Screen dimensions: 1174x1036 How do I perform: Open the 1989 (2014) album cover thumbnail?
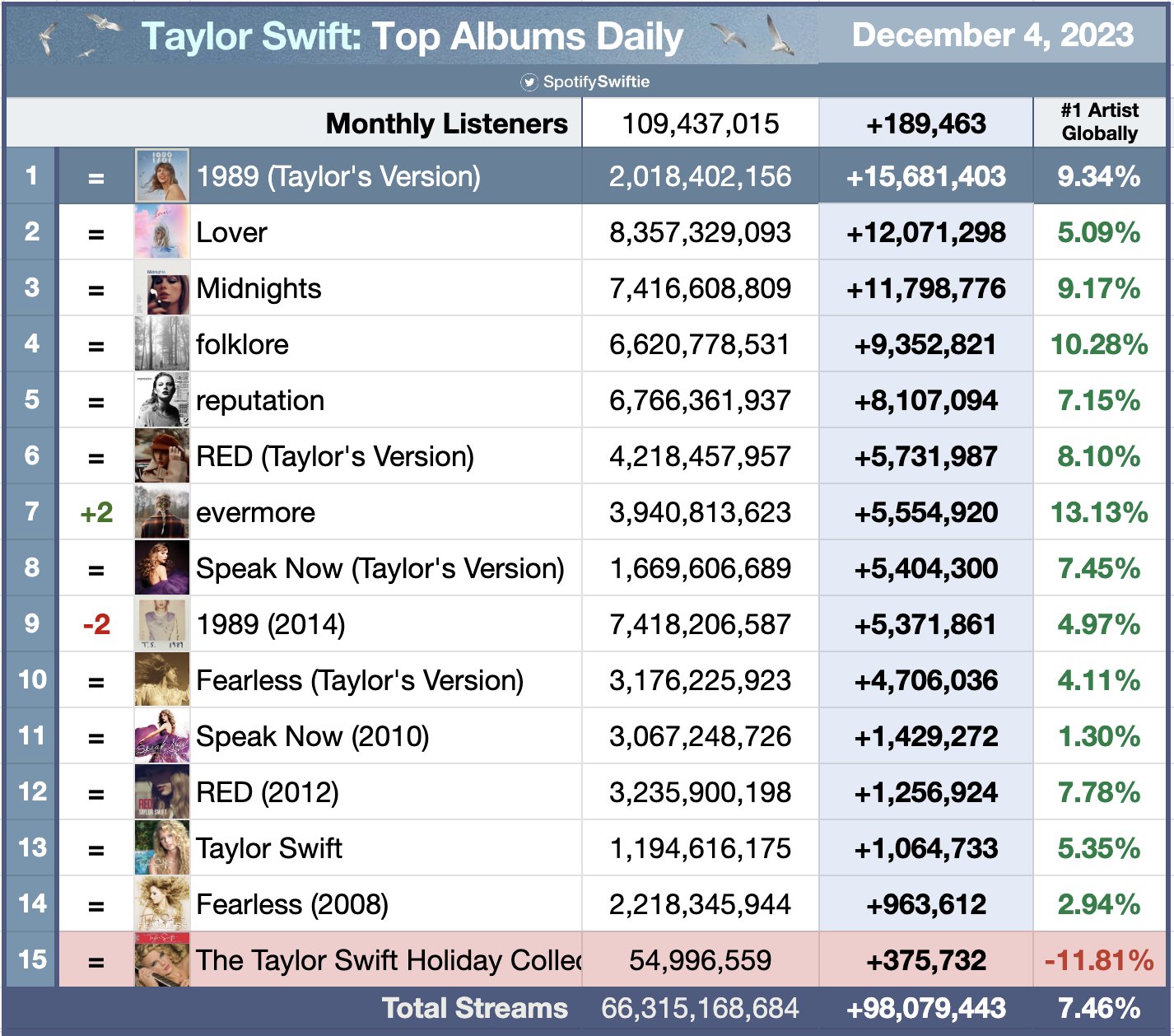coord(162,624)
